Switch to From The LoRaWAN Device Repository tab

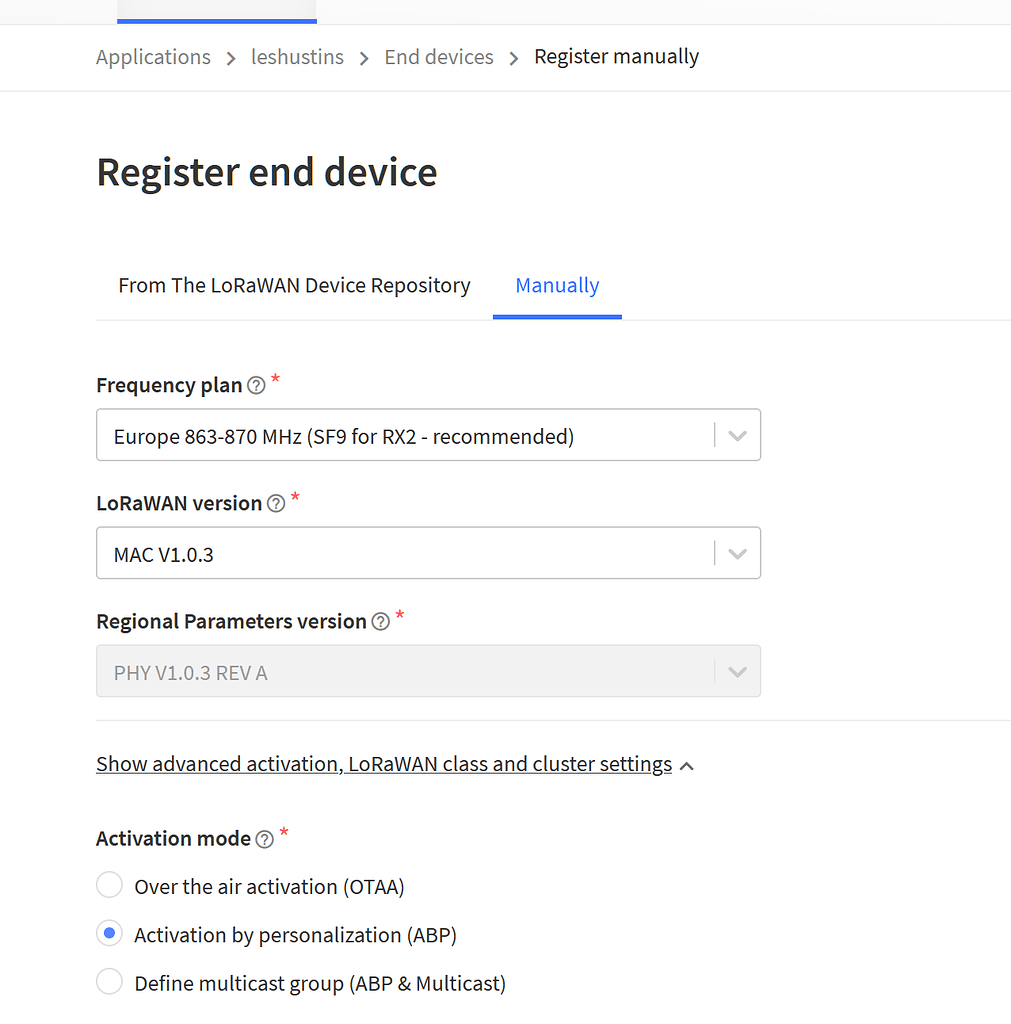coord(294,285)
